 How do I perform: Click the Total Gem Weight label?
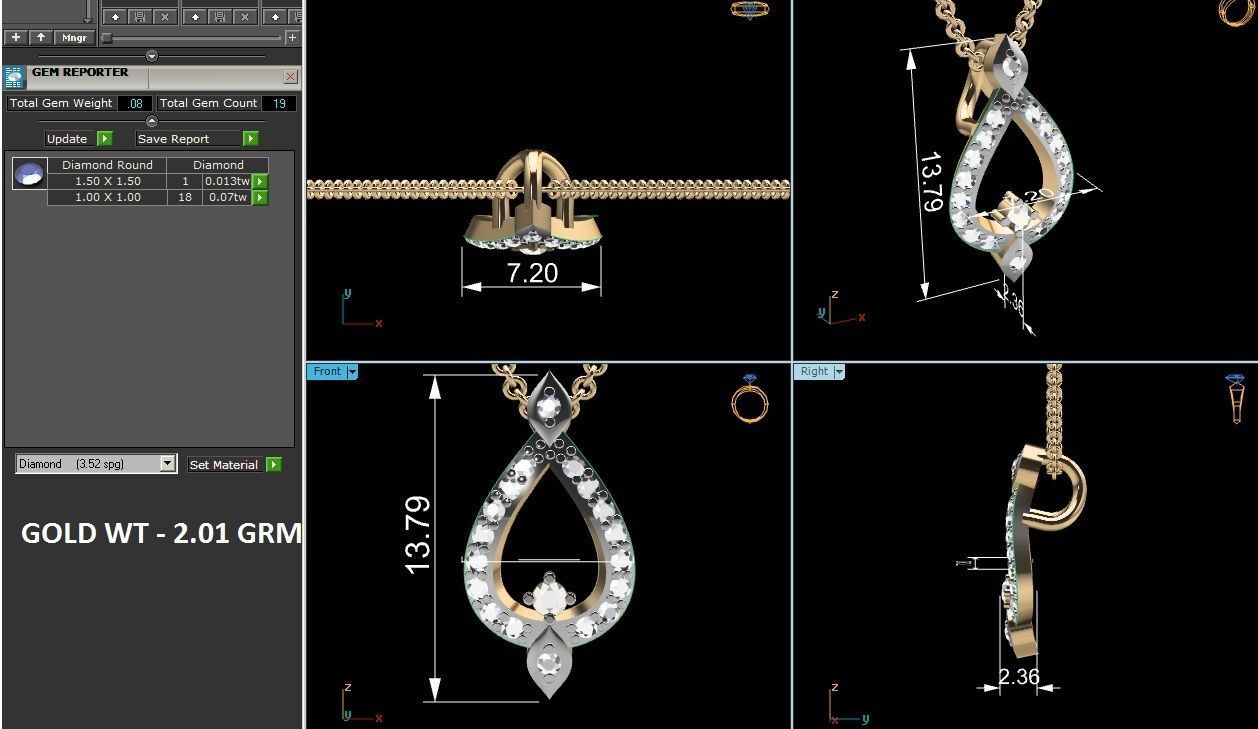tap(61, 103)
